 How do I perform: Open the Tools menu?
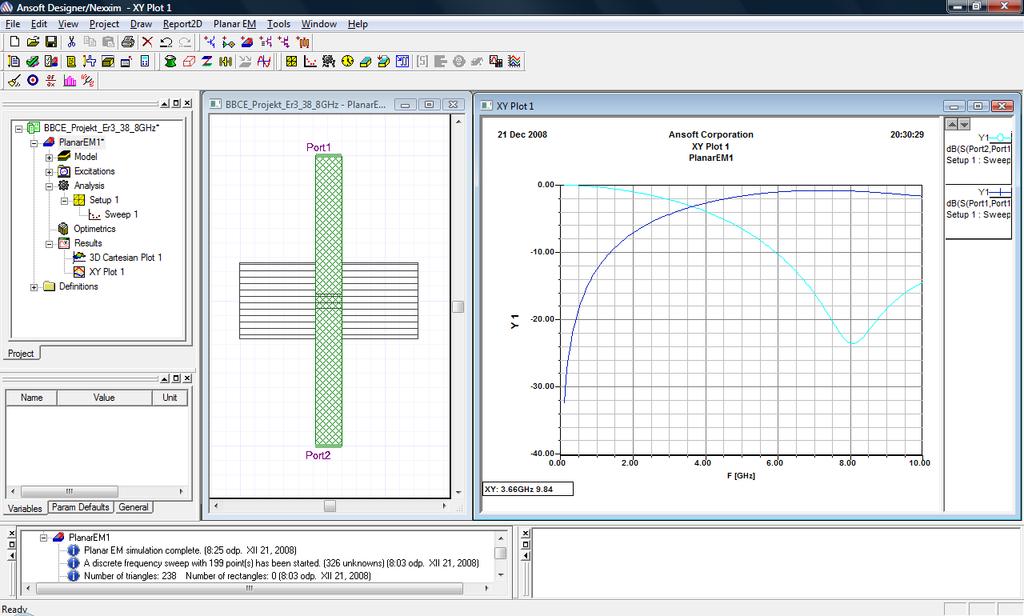point(278,24)
